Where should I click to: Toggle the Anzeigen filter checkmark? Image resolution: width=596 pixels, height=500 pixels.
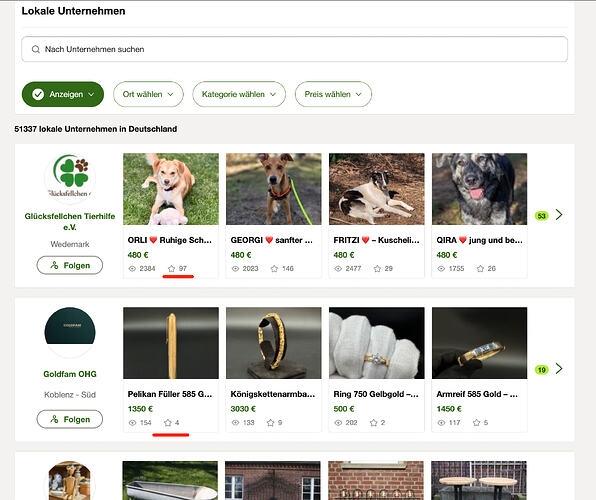pos(38,94)
